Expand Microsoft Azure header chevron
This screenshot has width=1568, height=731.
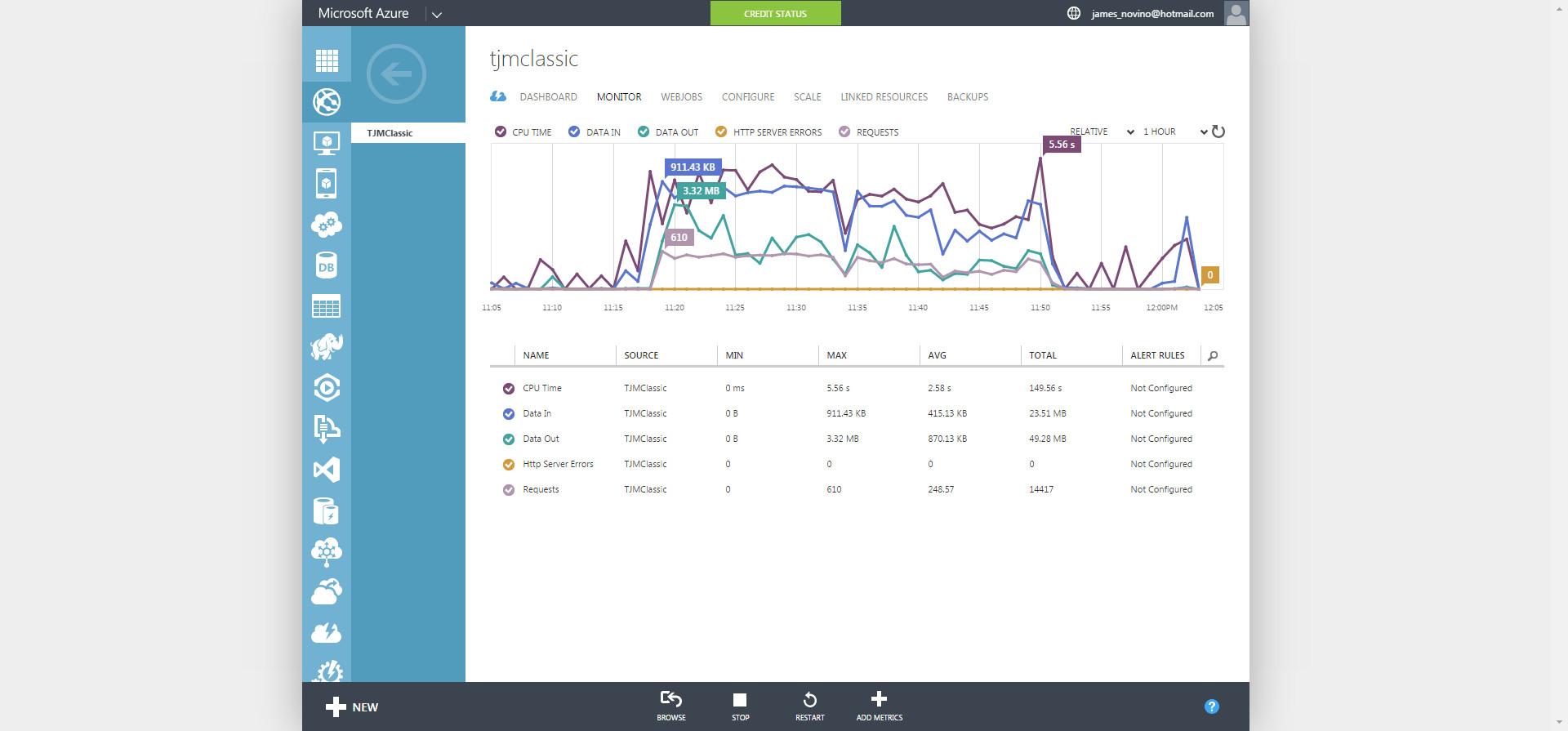coord(437,14)
